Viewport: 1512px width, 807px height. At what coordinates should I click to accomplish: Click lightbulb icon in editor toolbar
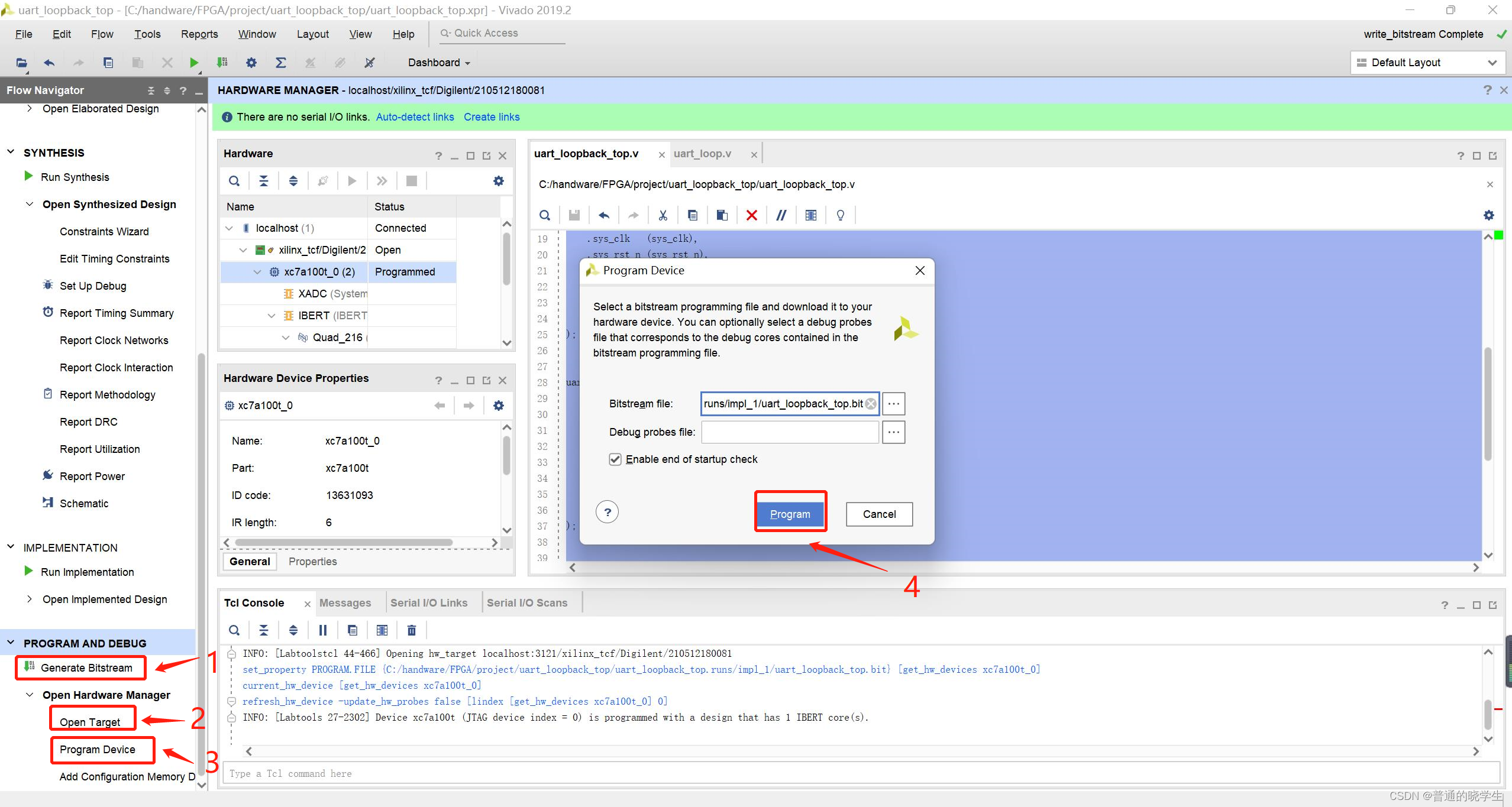[x=841, y=215]
